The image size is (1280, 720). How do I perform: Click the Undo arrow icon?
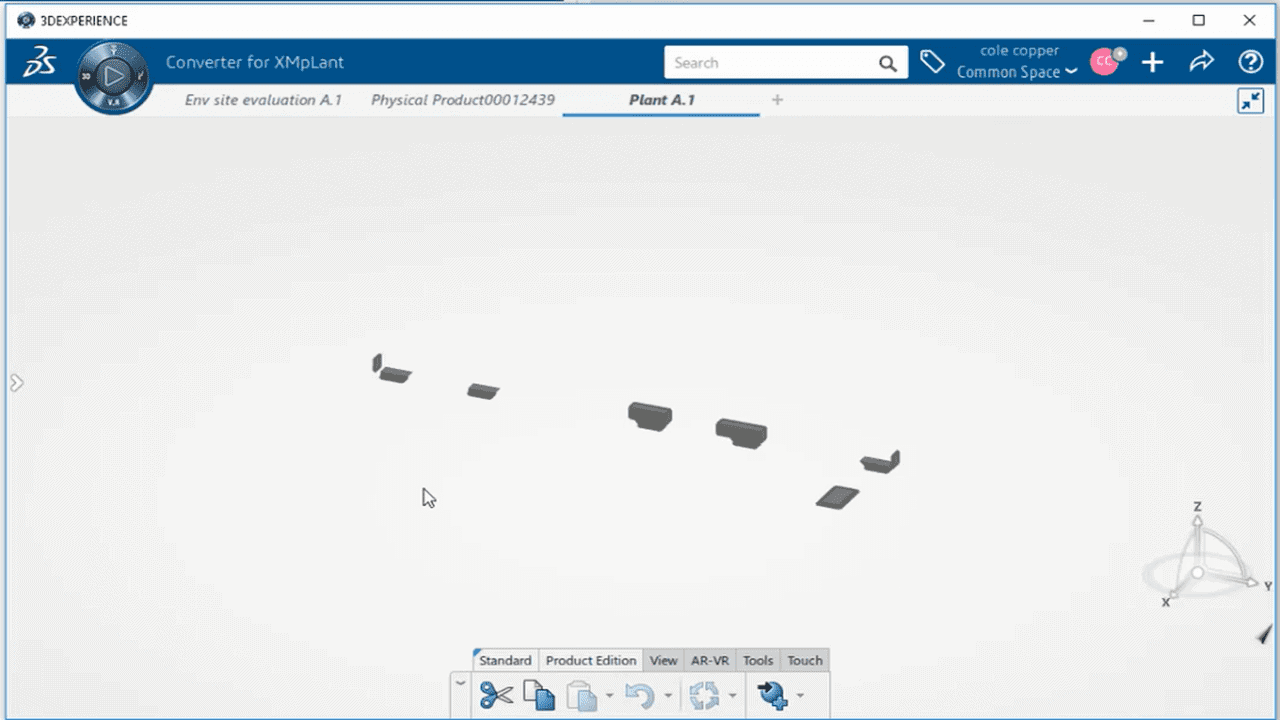[x=639, y=694]
